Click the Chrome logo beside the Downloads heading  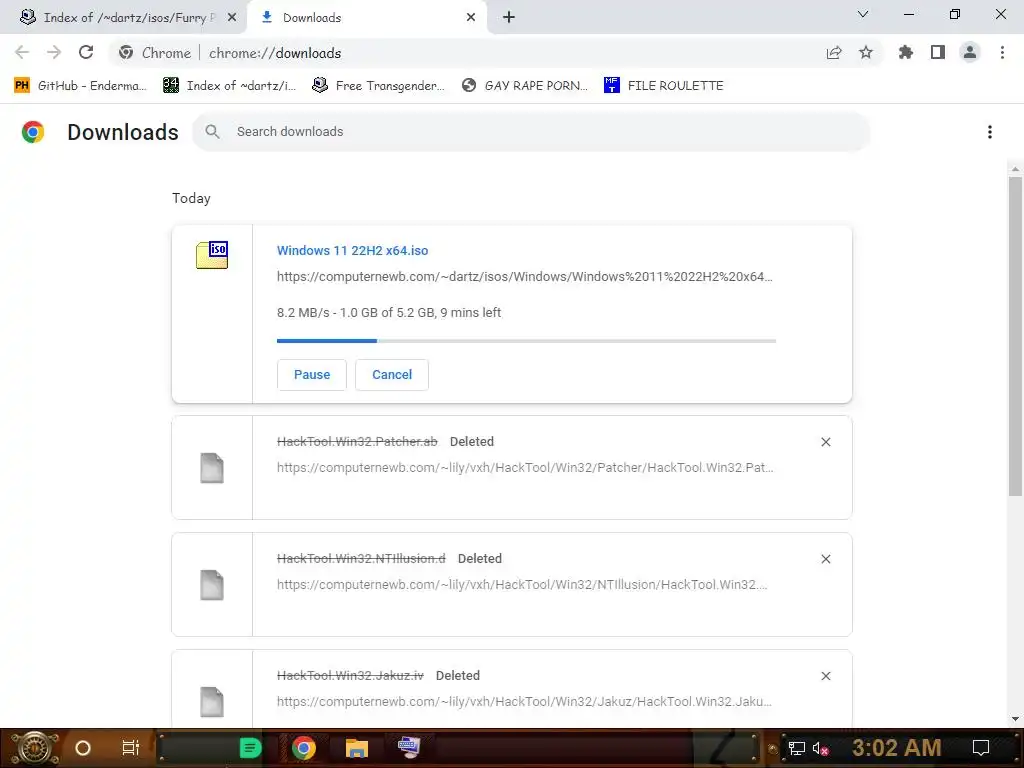(33, 132)
